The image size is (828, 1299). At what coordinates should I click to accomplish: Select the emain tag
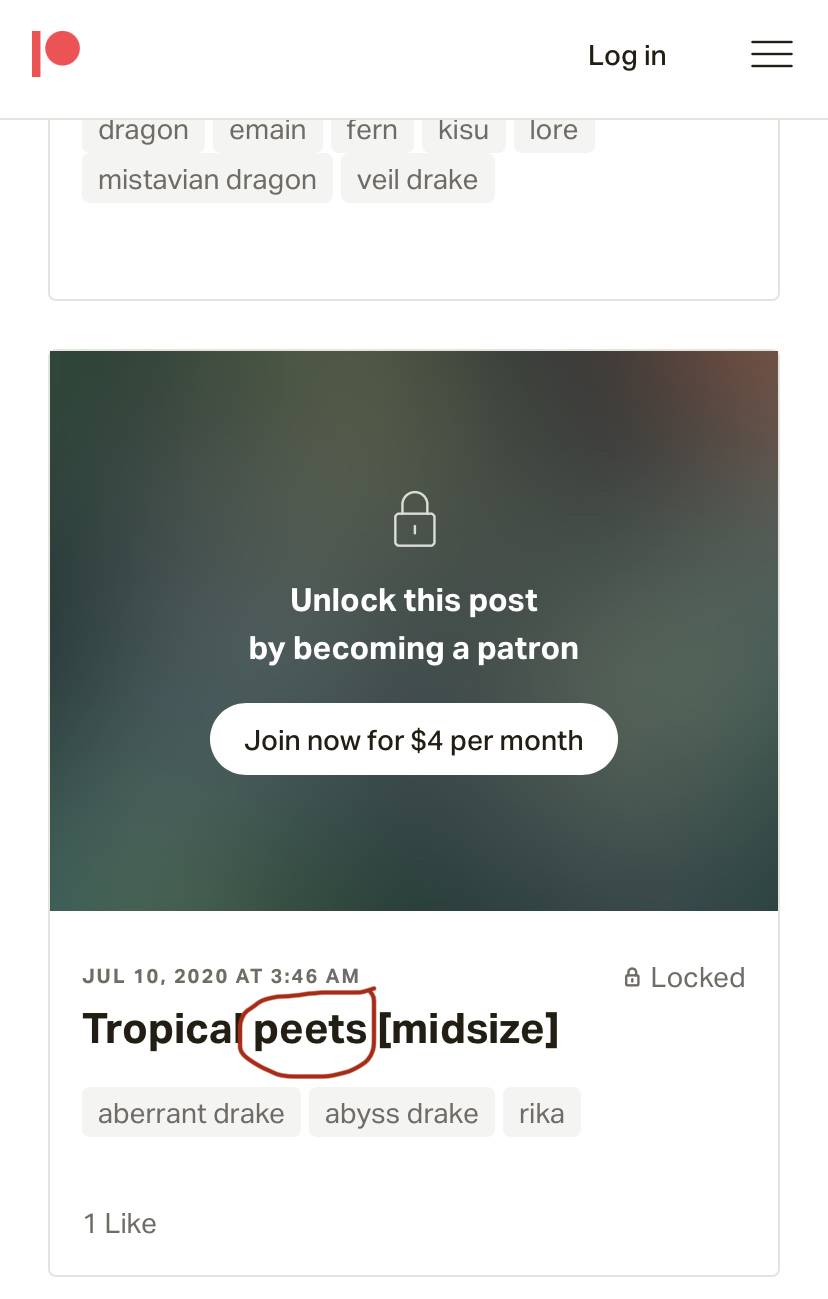[267, 131]
